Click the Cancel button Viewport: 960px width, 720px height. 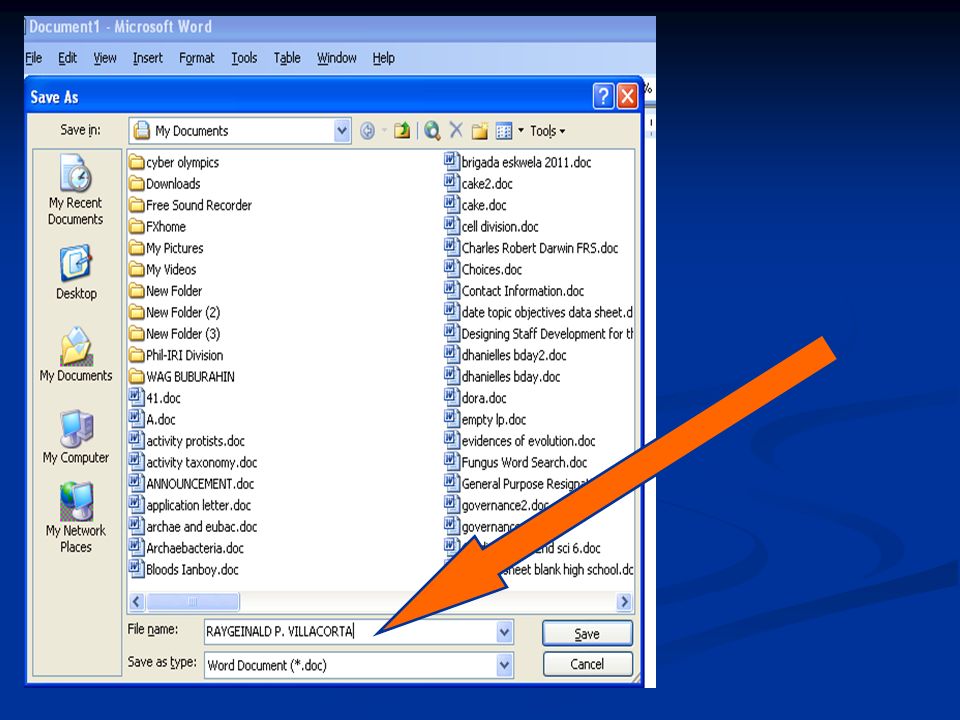tap(587, 664)
